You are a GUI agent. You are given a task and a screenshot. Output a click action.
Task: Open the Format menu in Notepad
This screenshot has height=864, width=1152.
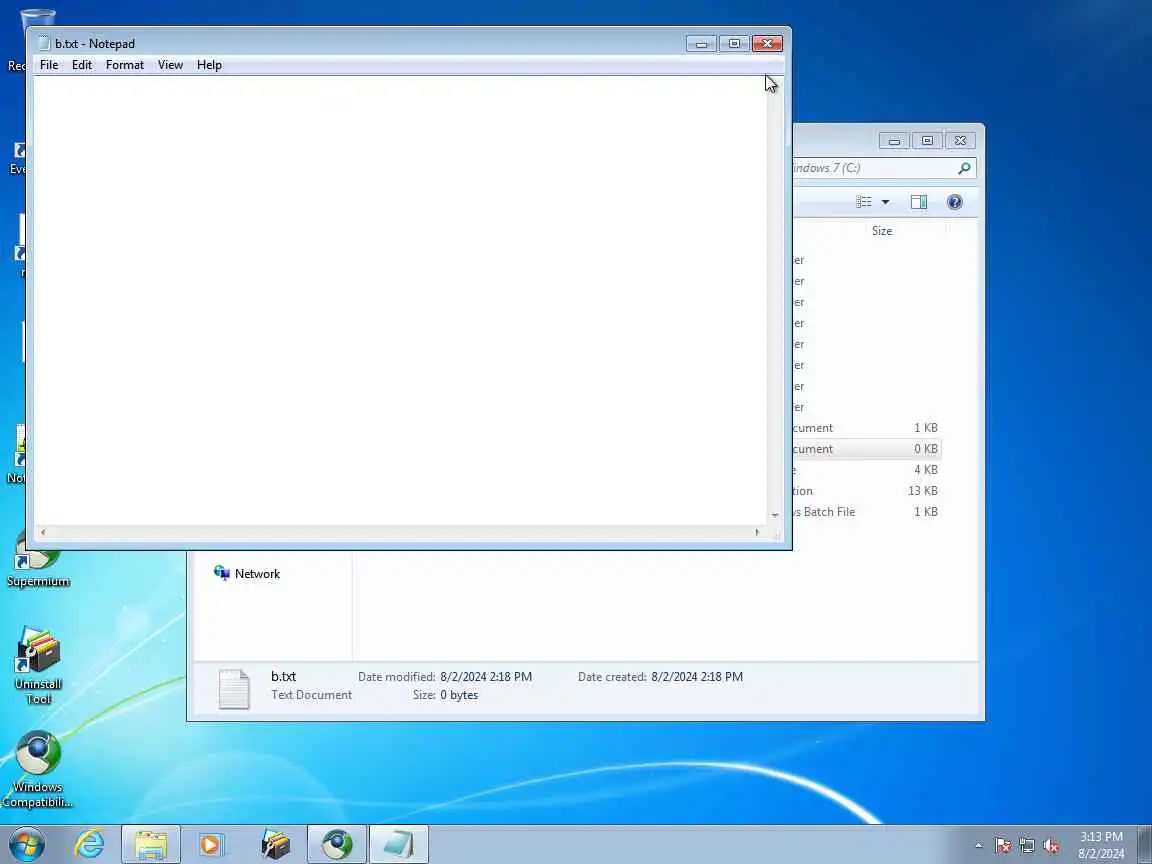[x=125, y=65]
